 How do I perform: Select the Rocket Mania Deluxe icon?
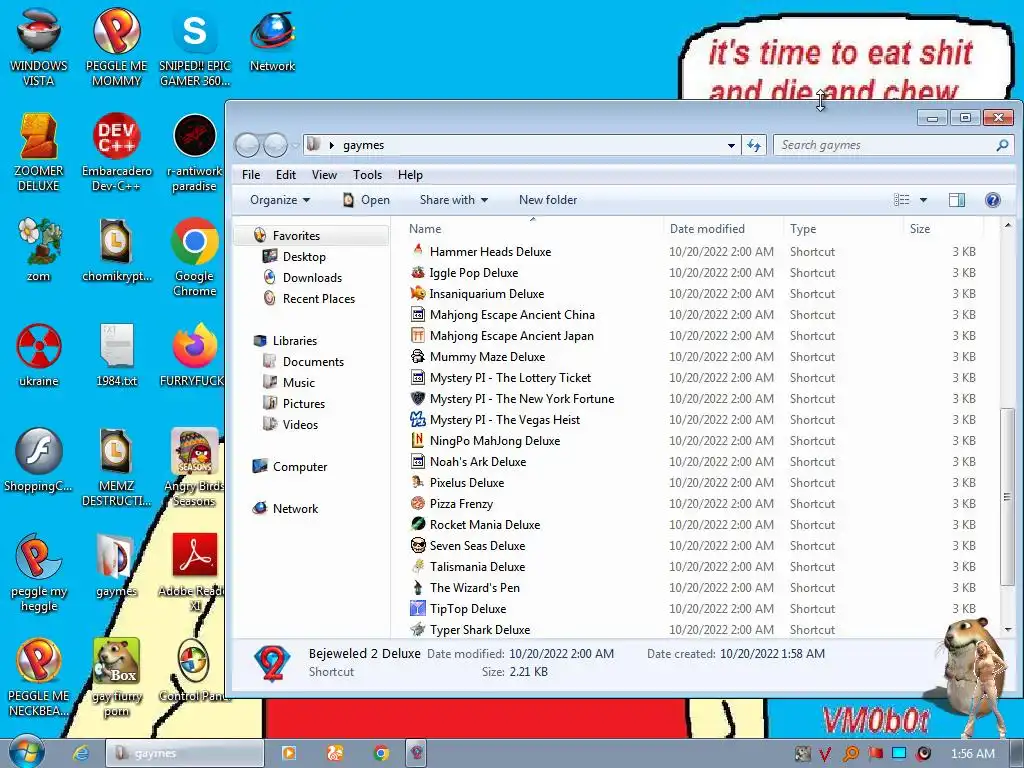point(418,524)
